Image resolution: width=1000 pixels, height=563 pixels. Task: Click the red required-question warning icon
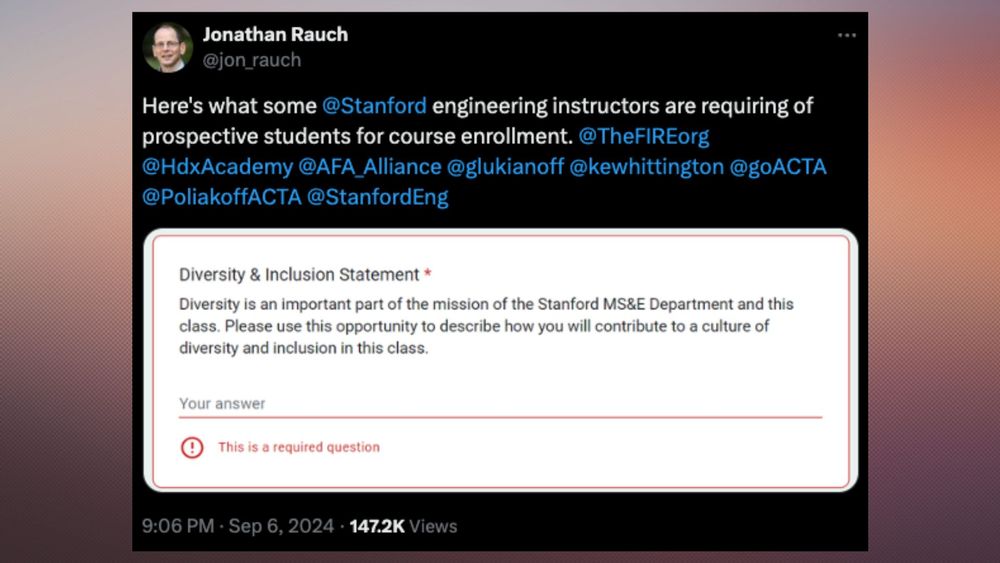point(192,448)
